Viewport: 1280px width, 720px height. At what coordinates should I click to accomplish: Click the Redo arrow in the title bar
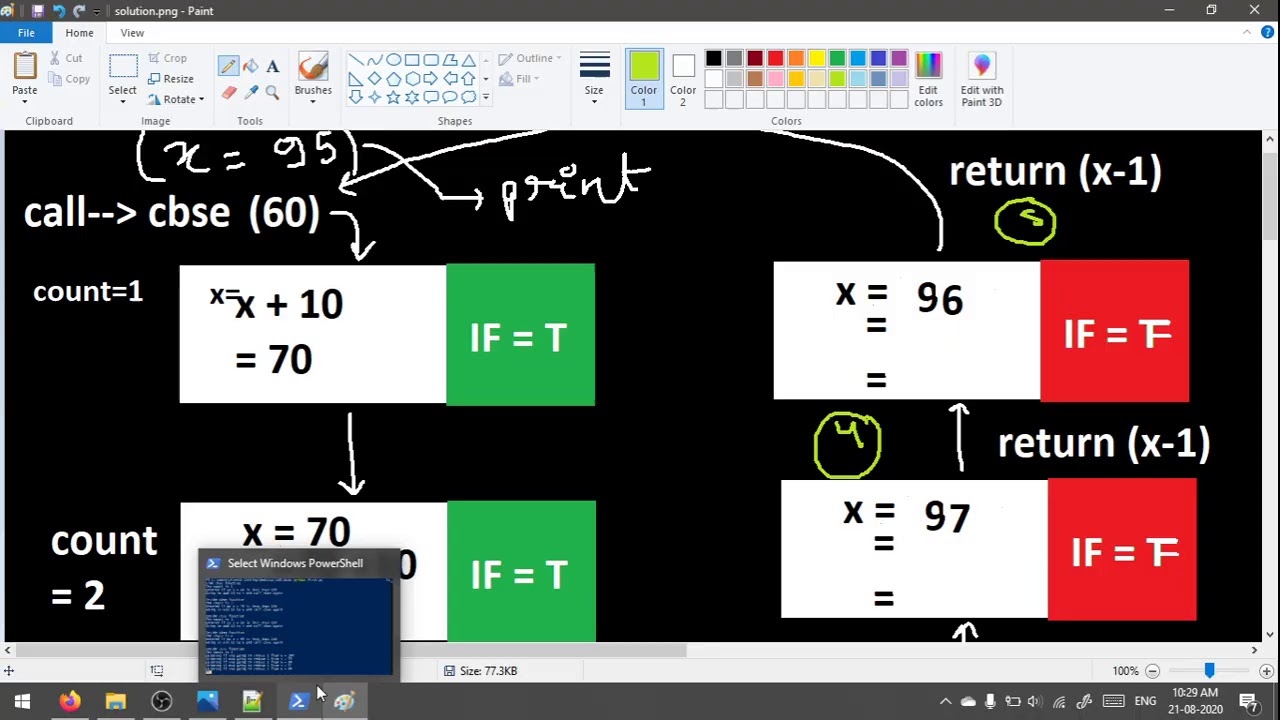pyautogui.click(x=79, y=11)
